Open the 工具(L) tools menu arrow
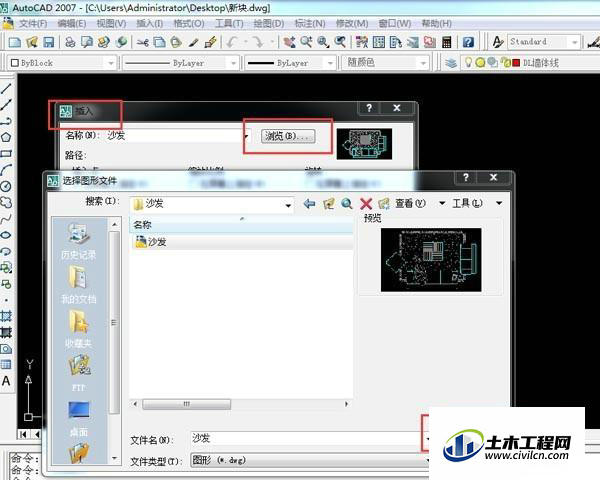 point(499,203)
